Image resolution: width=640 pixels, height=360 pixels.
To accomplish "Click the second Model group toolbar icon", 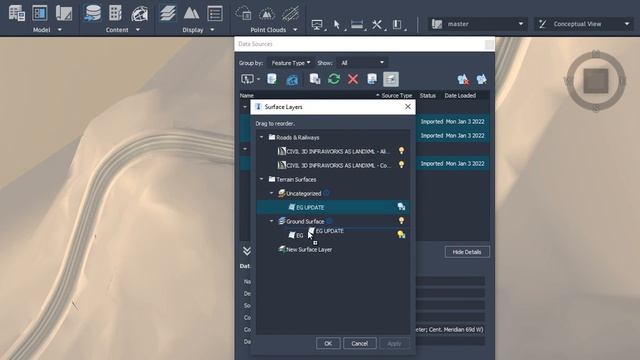I will click(40, 13).
